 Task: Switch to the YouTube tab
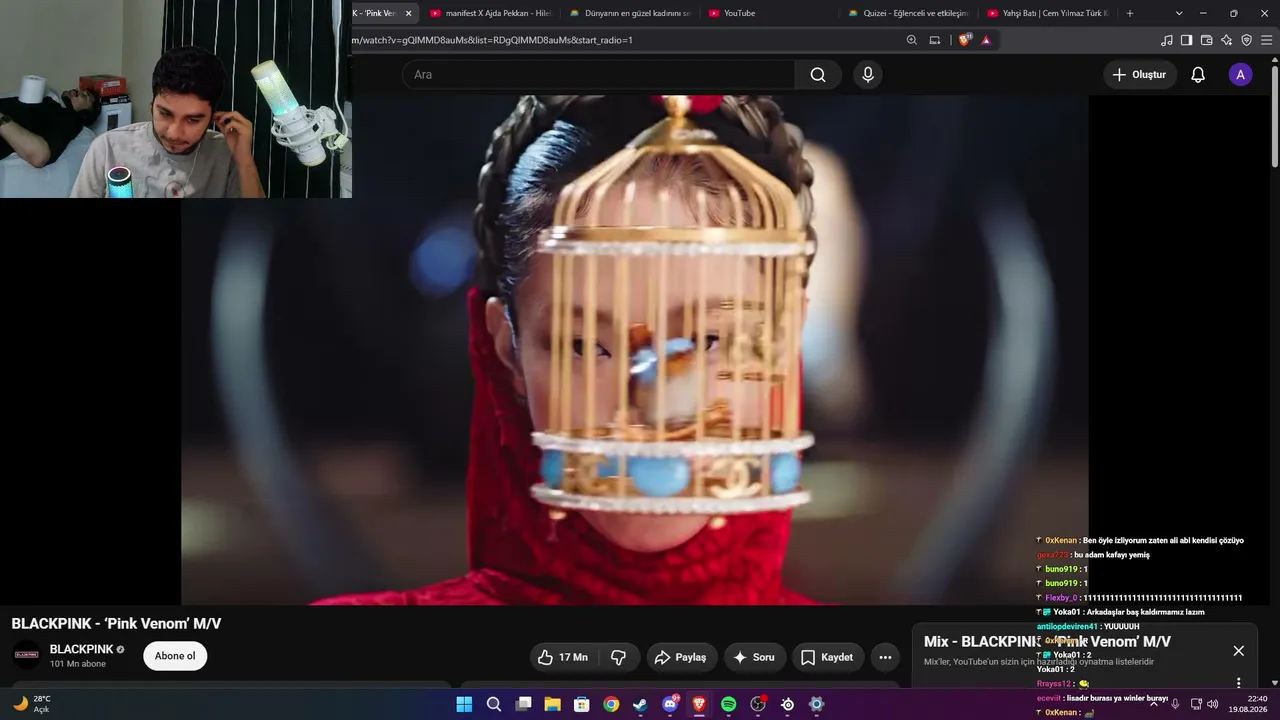[x=768, y=13]
